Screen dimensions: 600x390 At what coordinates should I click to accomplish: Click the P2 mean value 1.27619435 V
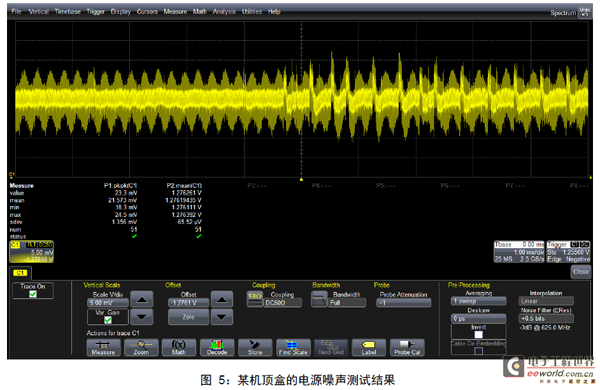184,200
